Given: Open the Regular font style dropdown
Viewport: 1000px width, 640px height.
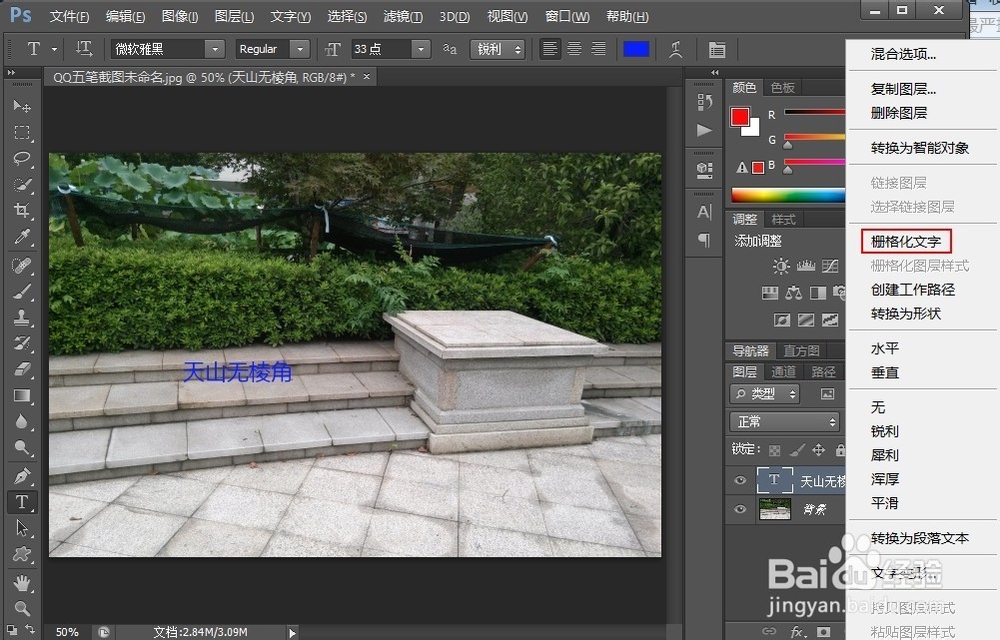Looking at the screenshot, I should [300, 49].
